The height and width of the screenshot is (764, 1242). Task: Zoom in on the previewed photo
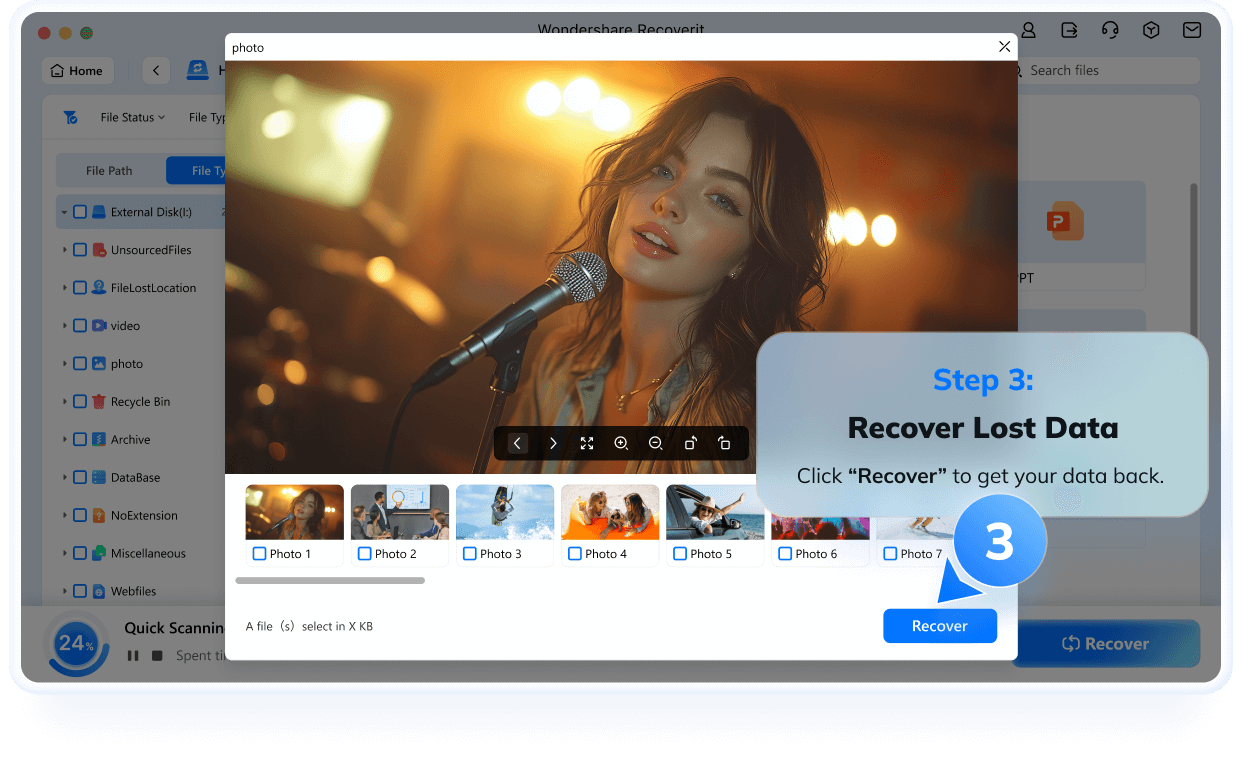[x=621, y=443]
